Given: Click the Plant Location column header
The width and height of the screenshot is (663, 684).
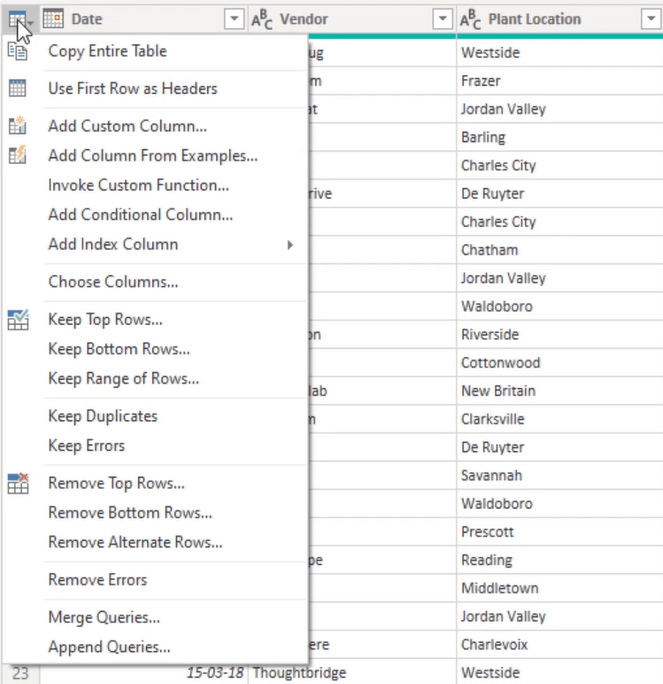Looking at the screenshot, I should point(560,19).
